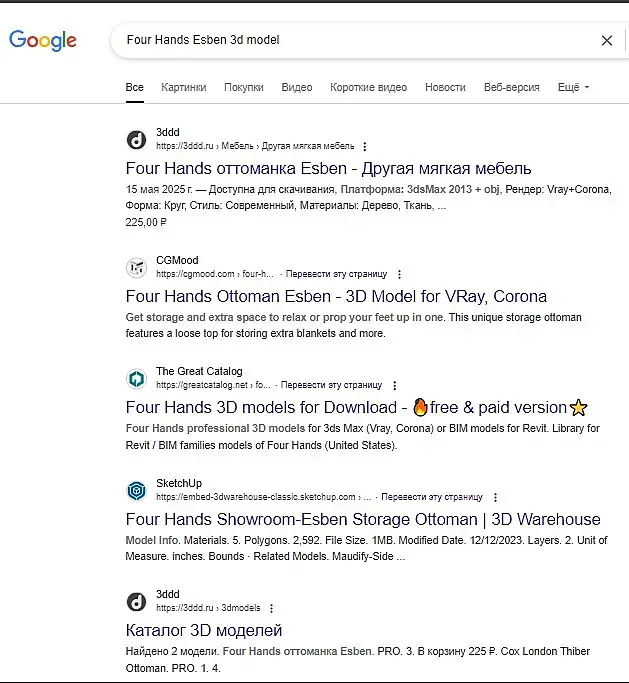Image resolution: width=629 pixels, height=683 pixels.
Task: Click into the Google search input field
Action: point(350,41)
